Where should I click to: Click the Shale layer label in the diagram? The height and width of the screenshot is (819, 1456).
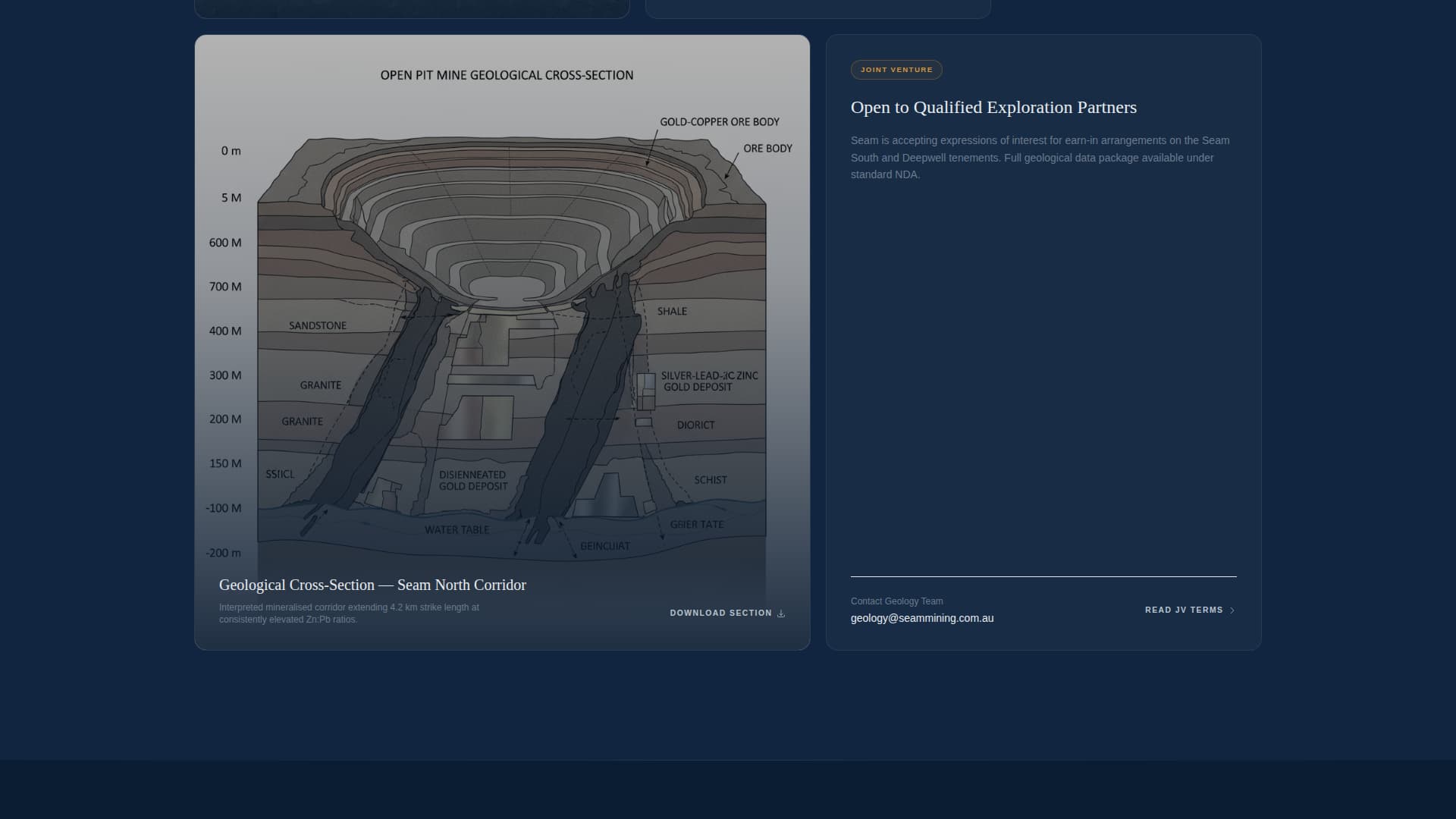(x=672, y=312)
